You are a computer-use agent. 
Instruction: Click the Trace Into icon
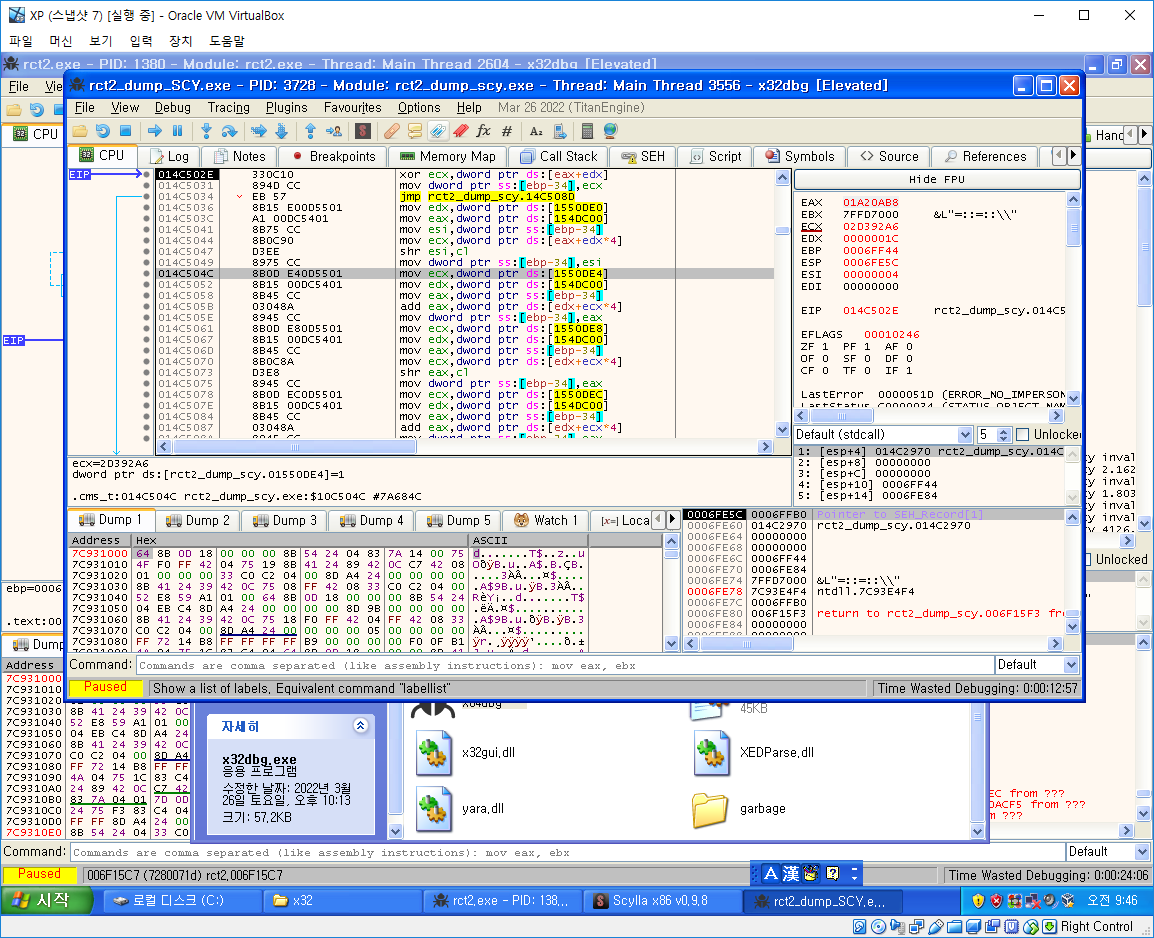258,131
